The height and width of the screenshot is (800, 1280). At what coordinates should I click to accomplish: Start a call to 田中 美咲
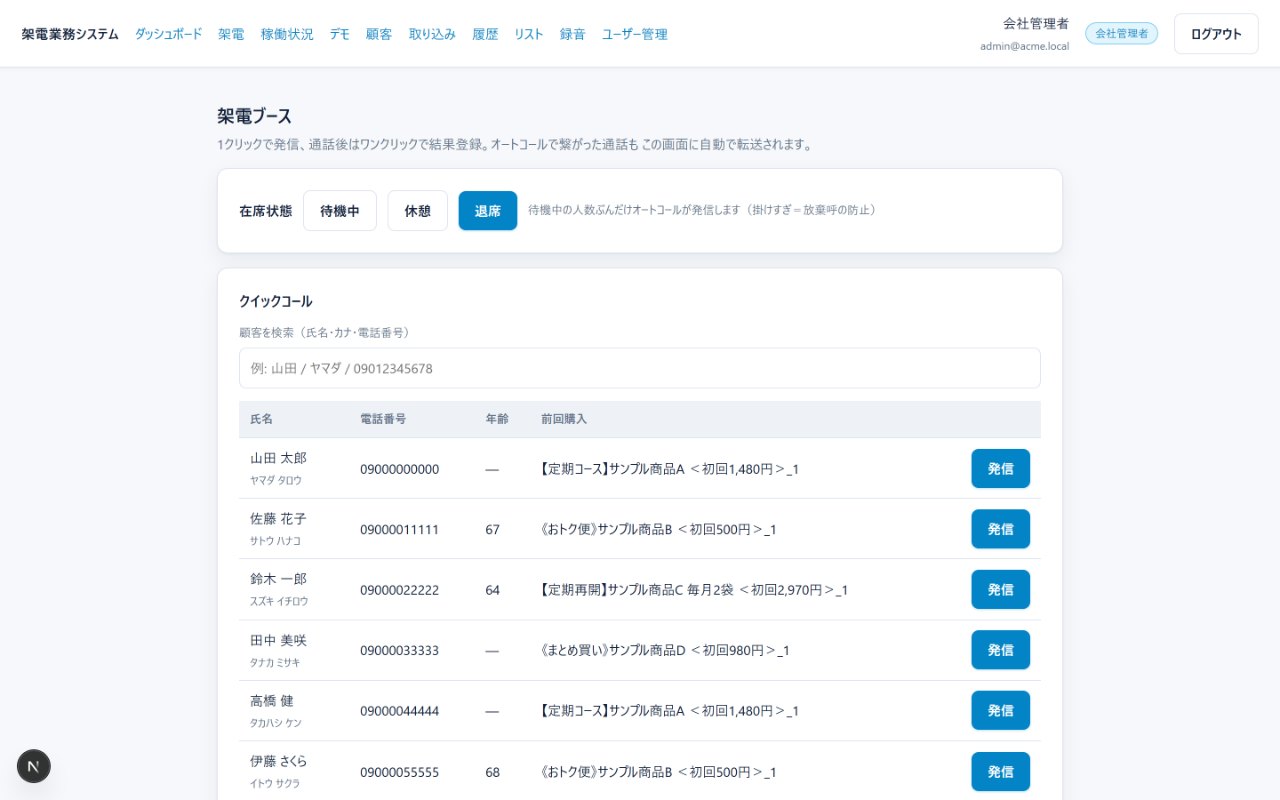(x=1001, y=650)
